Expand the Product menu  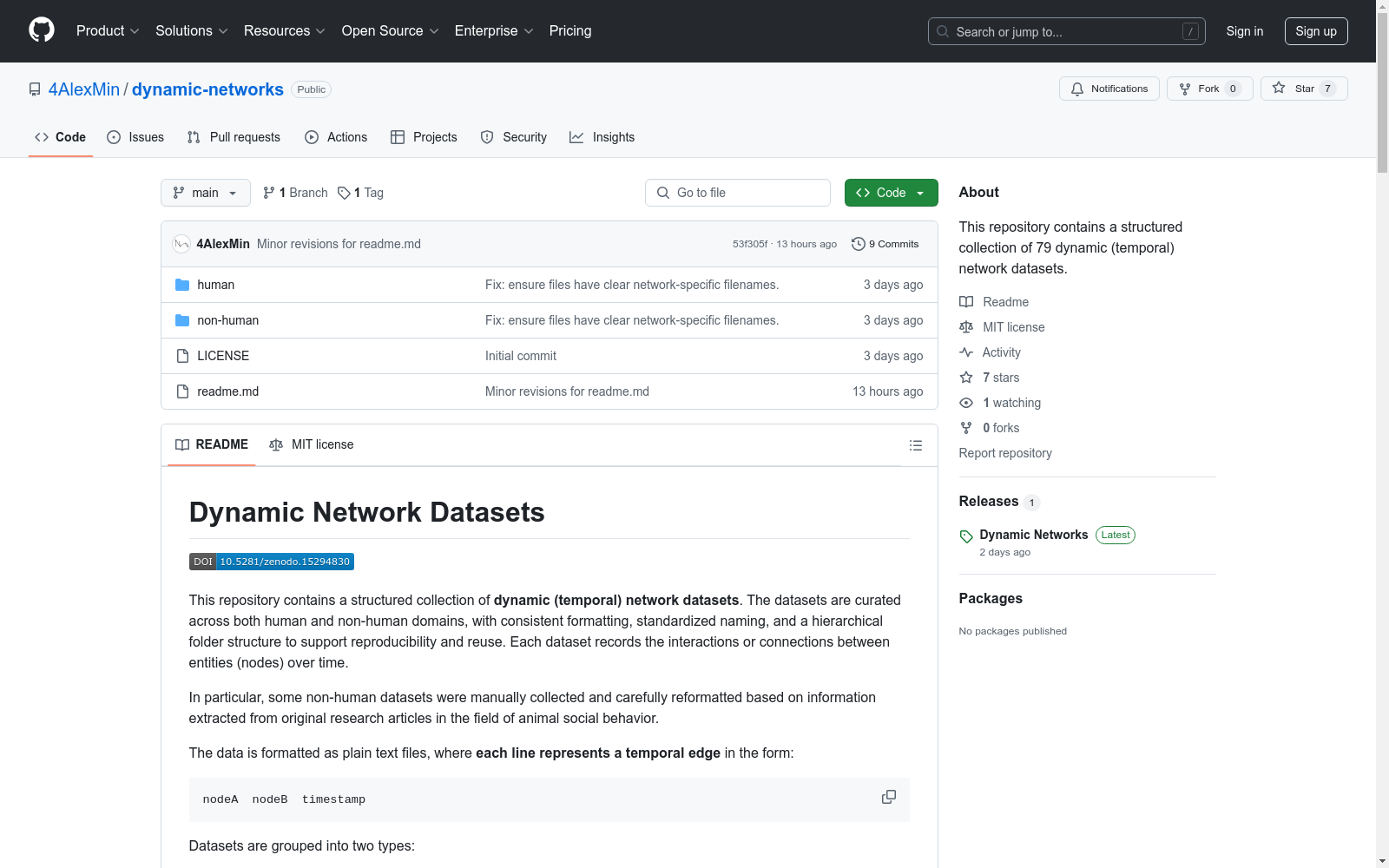tap(108, 31)
